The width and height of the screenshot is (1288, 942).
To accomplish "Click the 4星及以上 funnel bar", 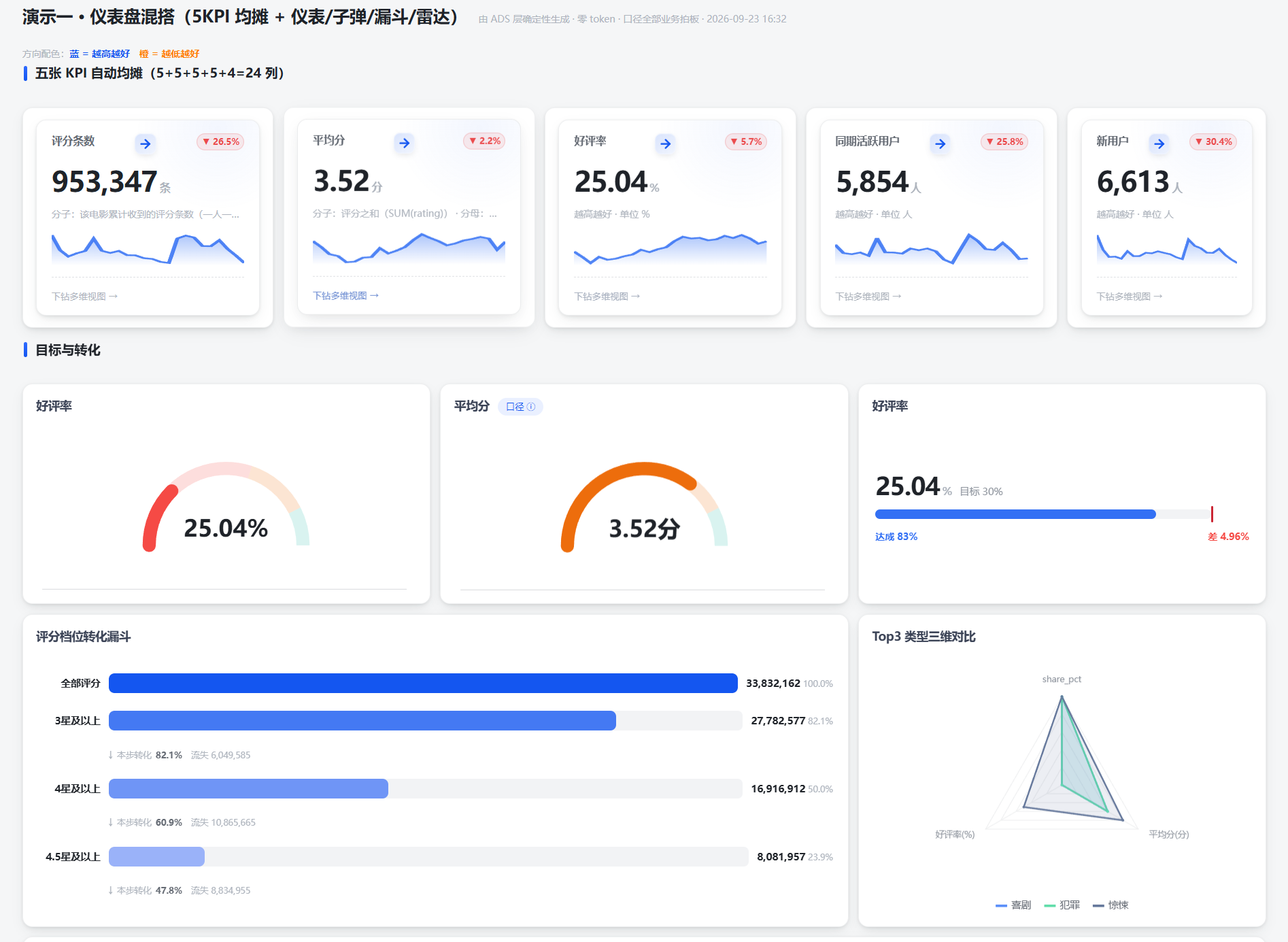I will 248,789.
